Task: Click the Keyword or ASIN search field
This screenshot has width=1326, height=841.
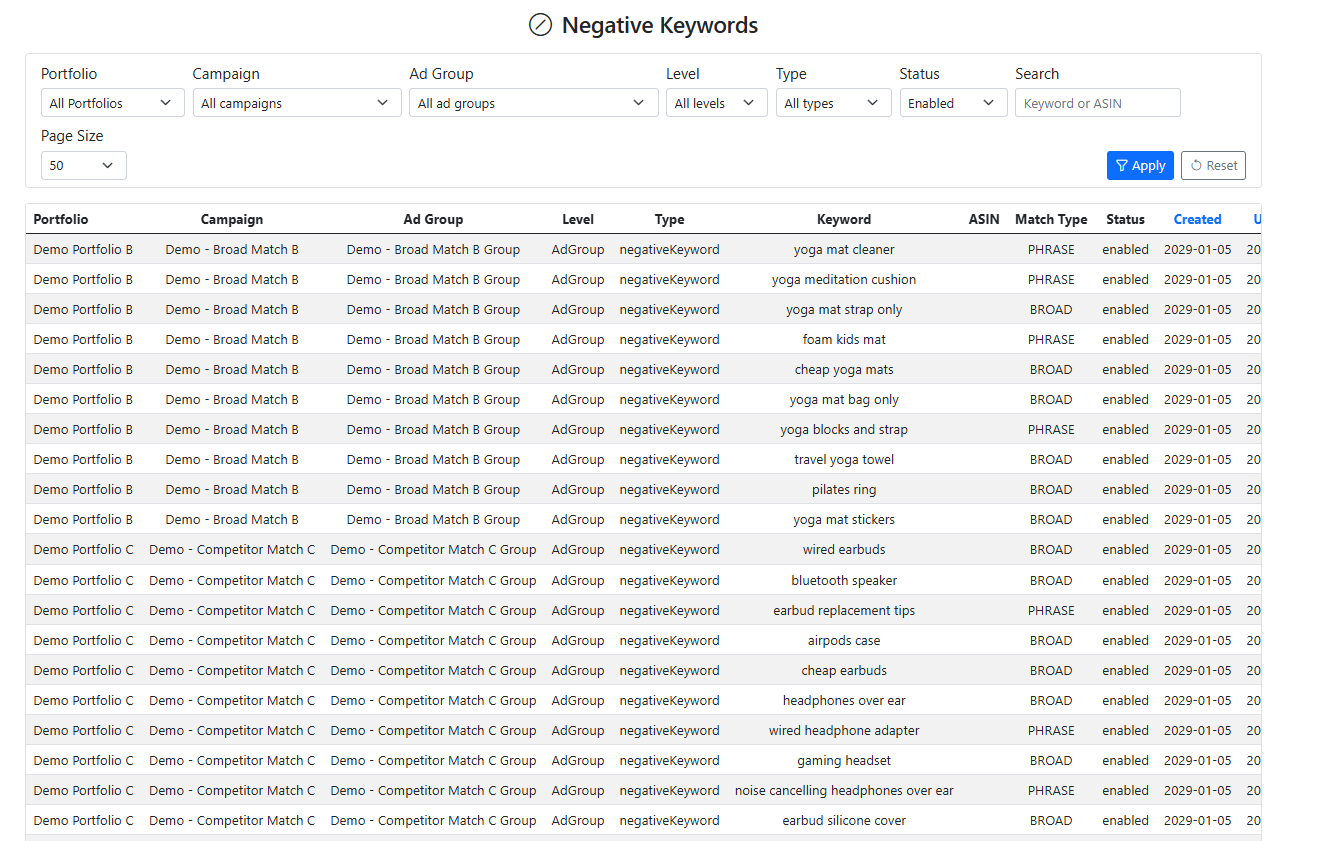Action: [1097, 103]
